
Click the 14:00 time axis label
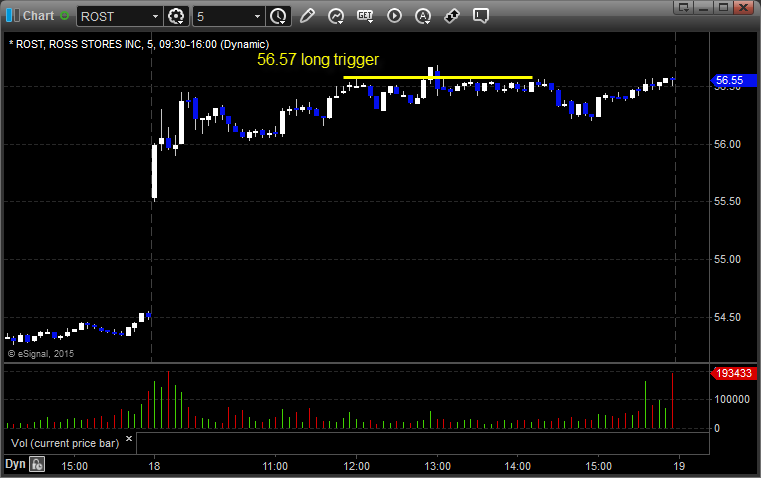click(x=517, y=466)
